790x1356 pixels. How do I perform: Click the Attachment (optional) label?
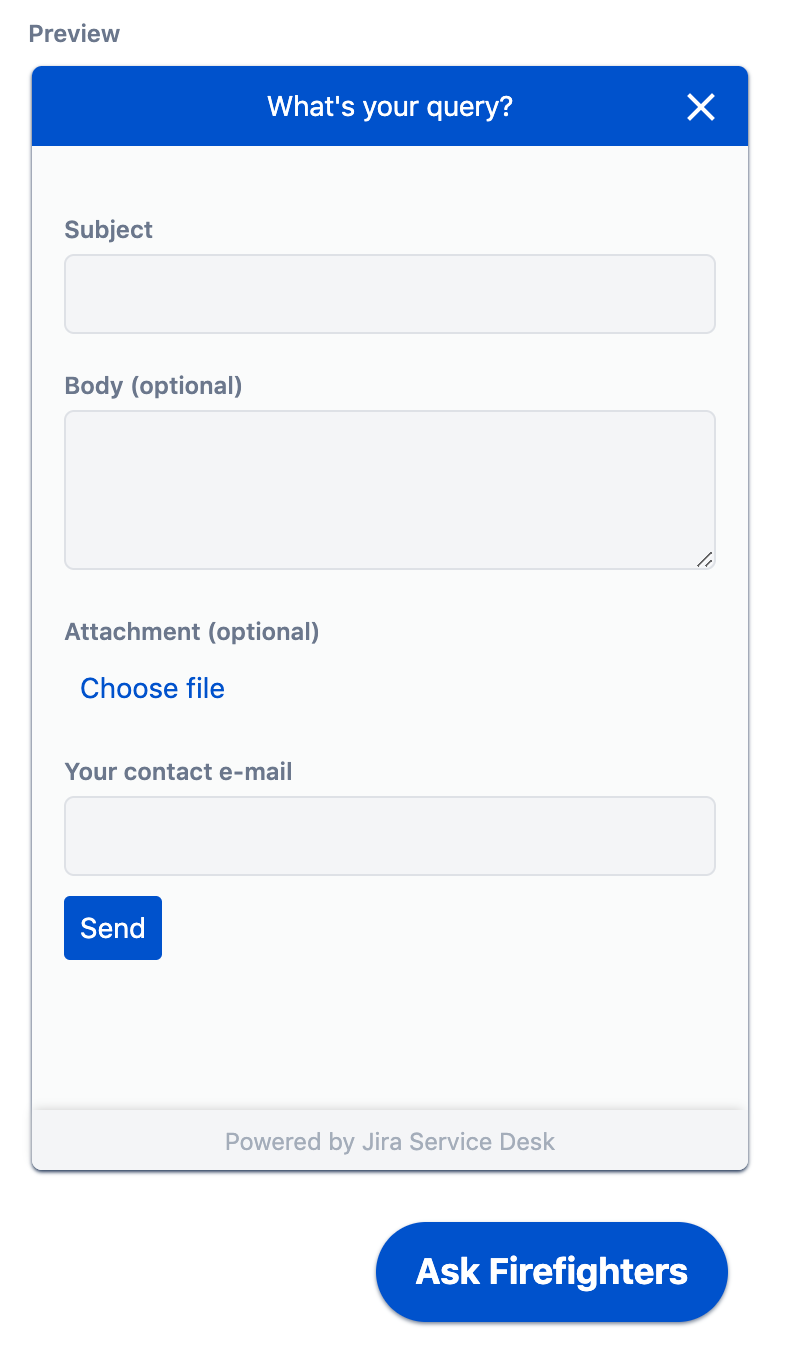coord(192,632)
